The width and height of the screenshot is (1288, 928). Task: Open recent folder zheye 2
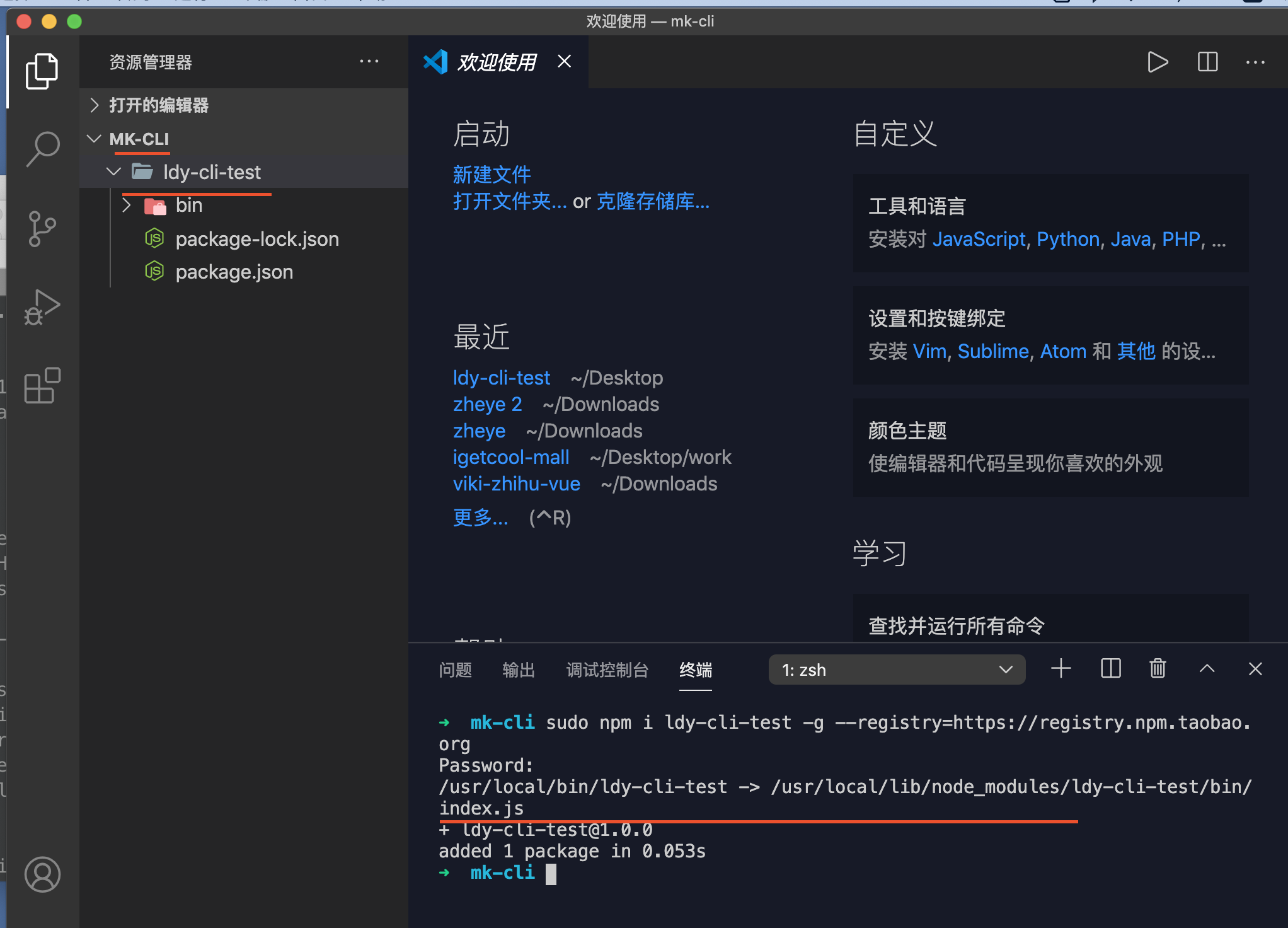pyautogui.click(x=487, y=404)
